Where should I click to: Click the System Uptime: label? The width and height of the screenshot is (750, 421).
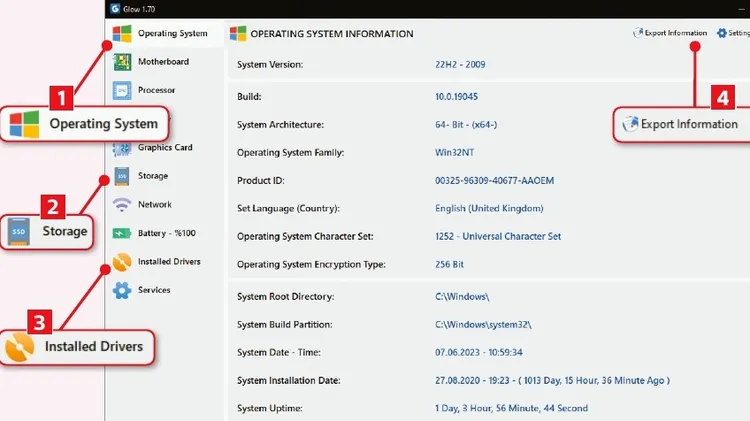[270, 408]
